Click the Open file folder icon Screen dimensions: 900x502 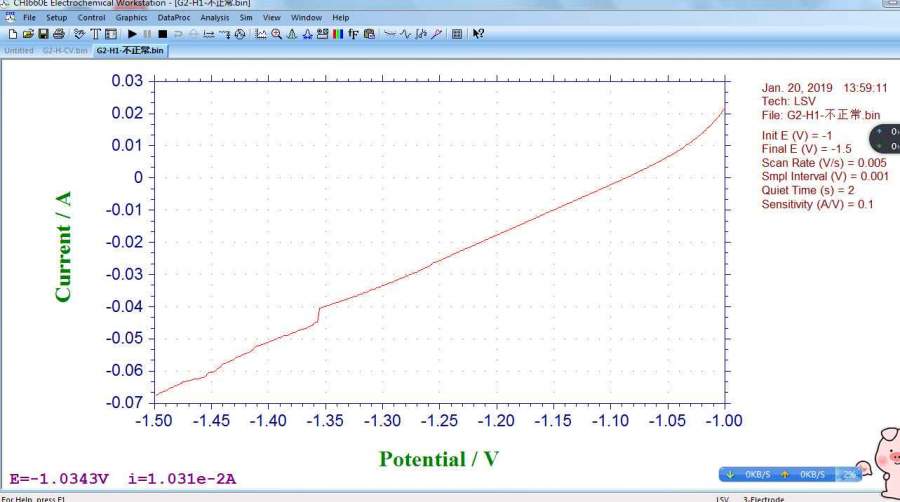pos(28,34)
